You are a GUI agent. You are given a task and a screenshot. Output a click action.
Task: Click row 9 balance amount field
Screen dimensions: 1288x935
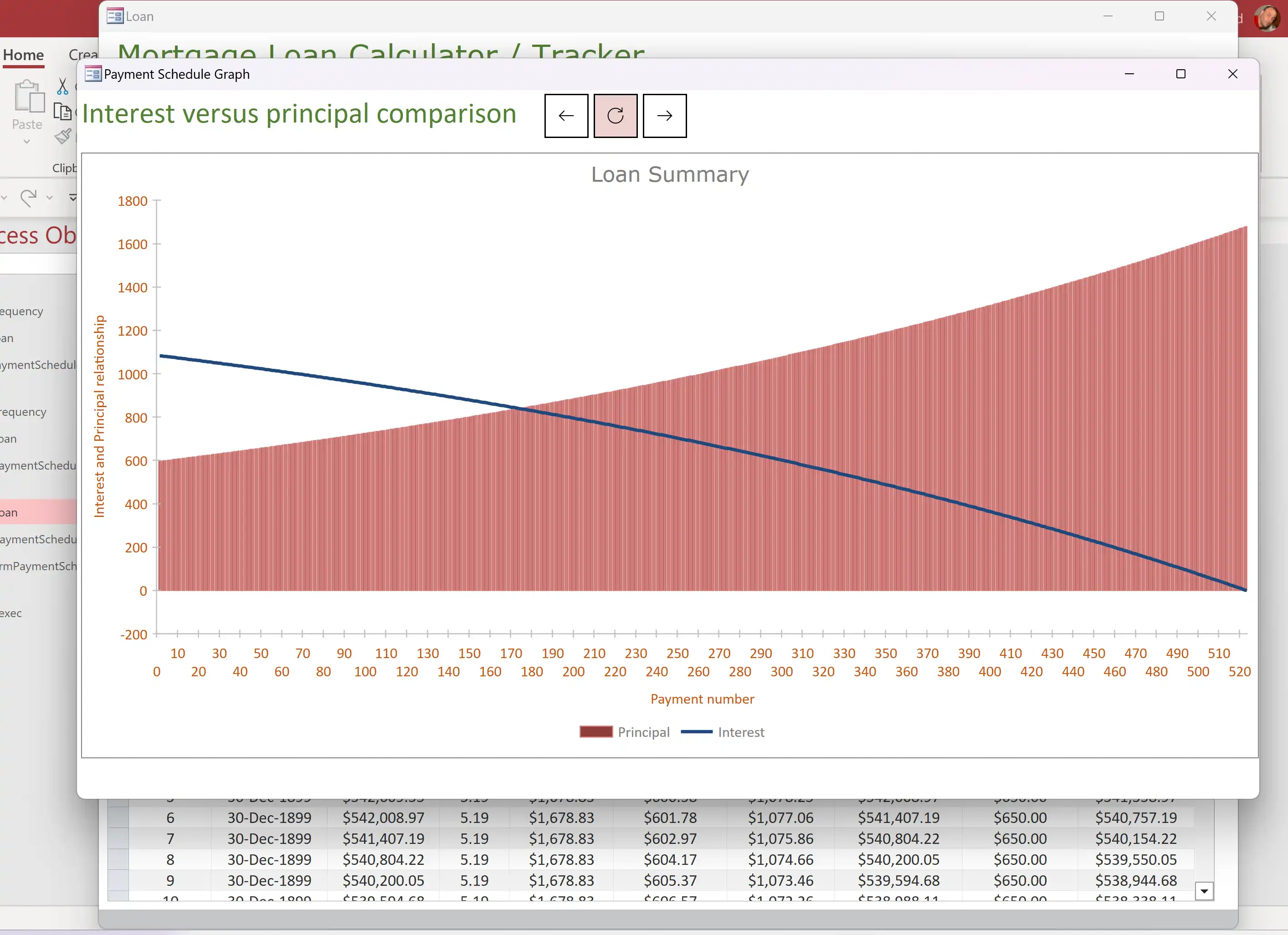click(1138, 880)
